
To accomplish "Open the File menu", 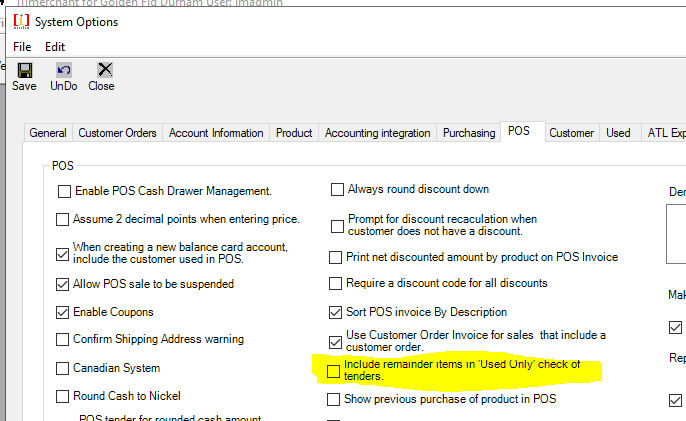I will (x=22, y=47).
